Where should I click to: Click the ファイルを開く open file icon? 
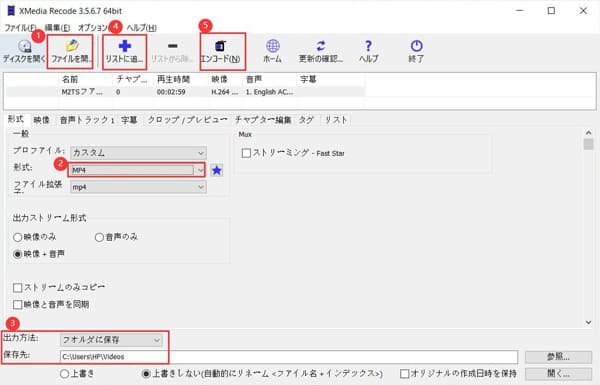tap(72, 46)
